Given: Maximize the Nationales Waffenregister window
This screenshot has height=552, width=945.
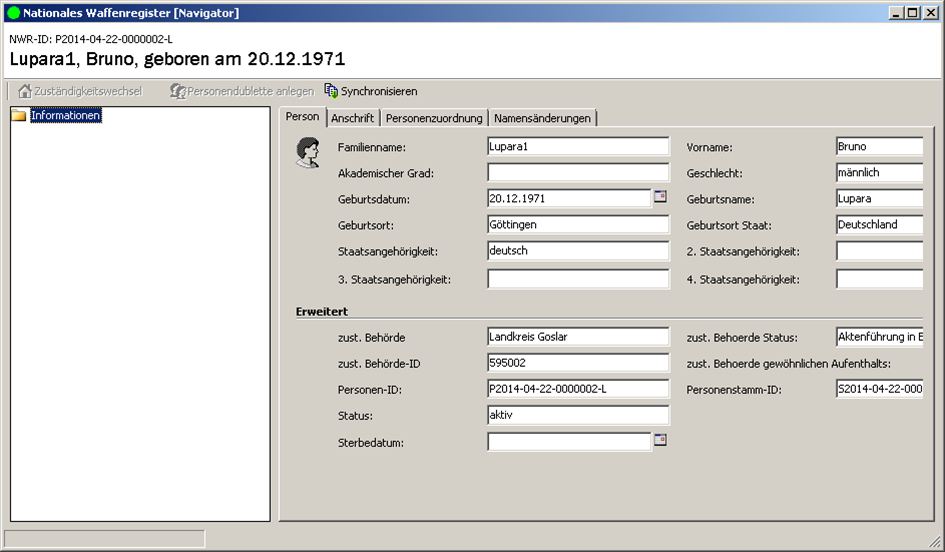Looking at the screenshot, I should click(x=912, y=13).
